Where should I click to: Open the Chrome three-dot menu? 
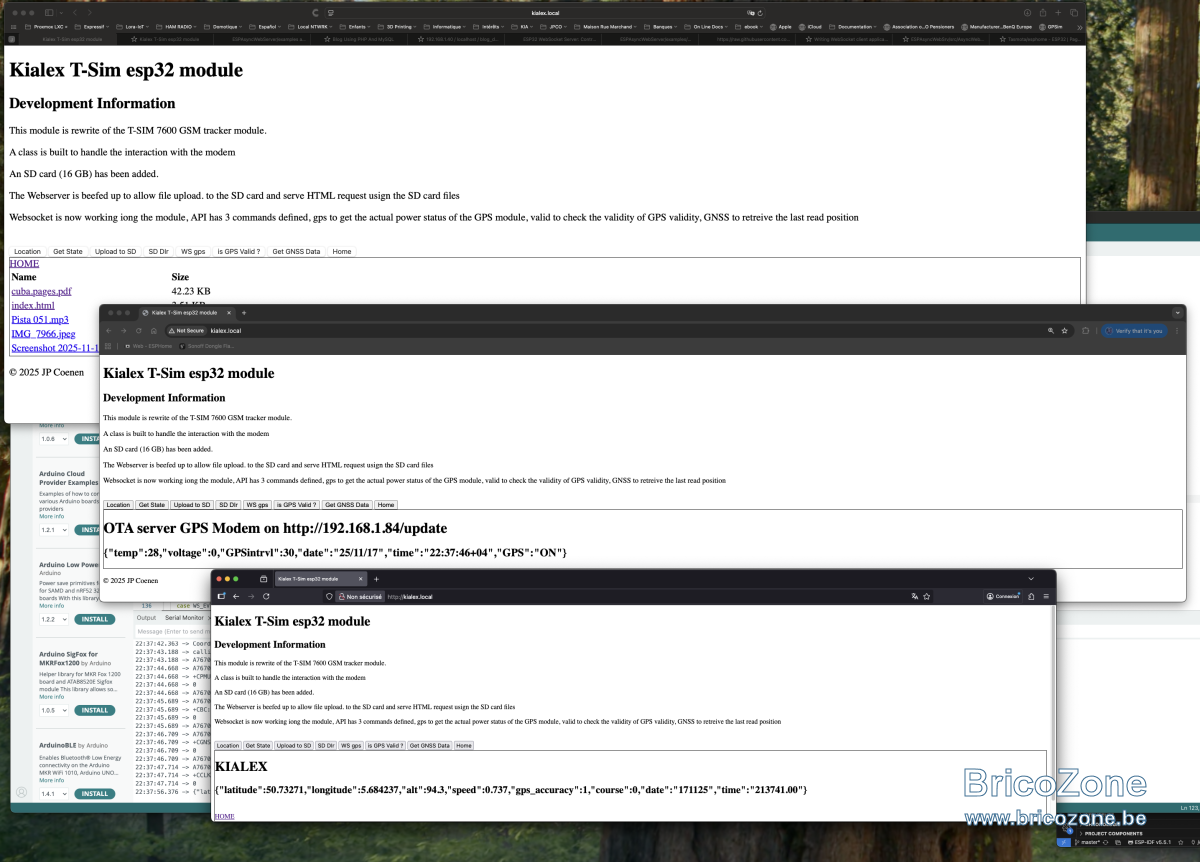pyautogui.click(x=1177, y=330)
